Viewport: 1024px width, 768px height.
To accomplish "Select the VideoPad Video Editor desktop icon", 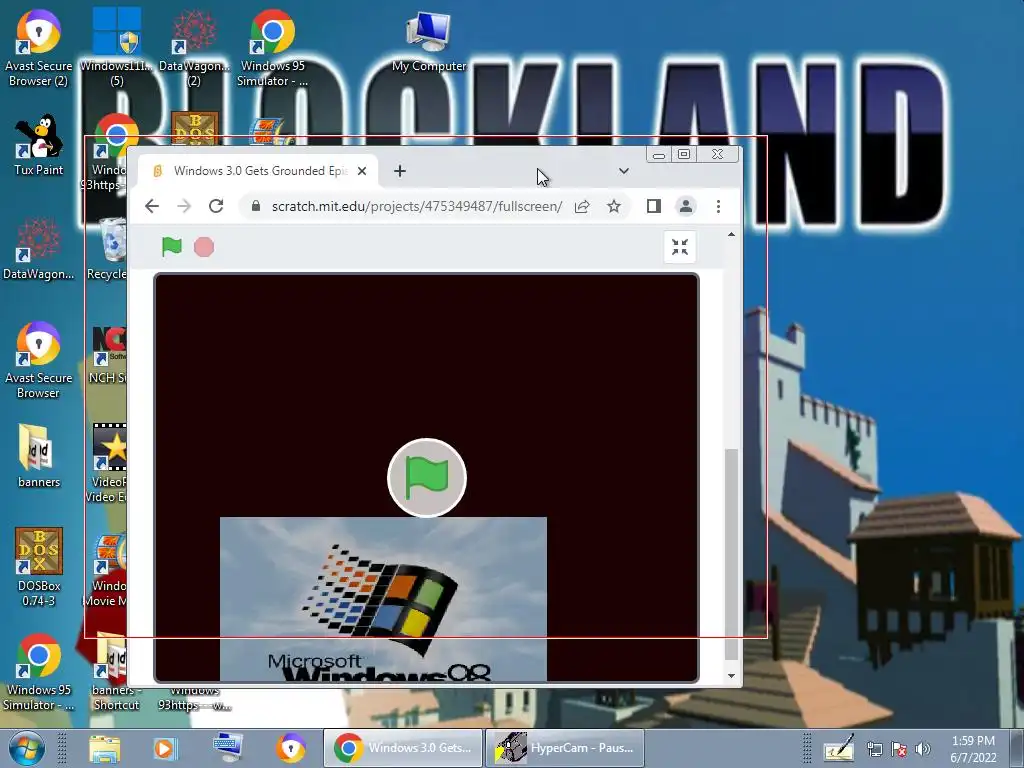I will (x=108, y=464).
